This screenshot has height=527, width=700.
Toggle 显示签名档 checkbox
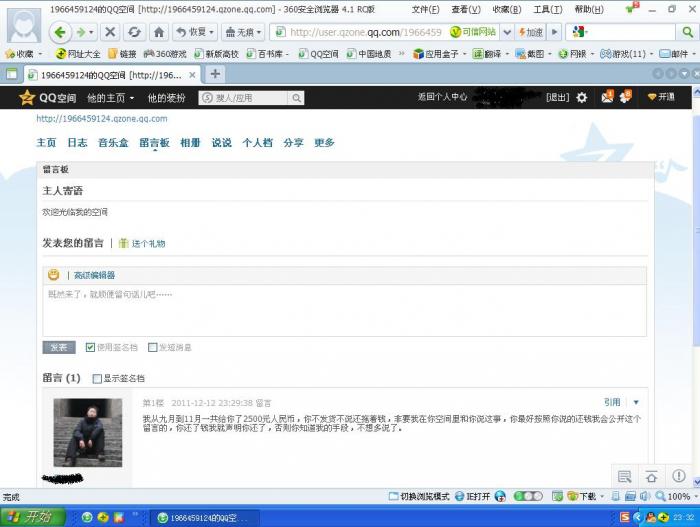[97, 379]
